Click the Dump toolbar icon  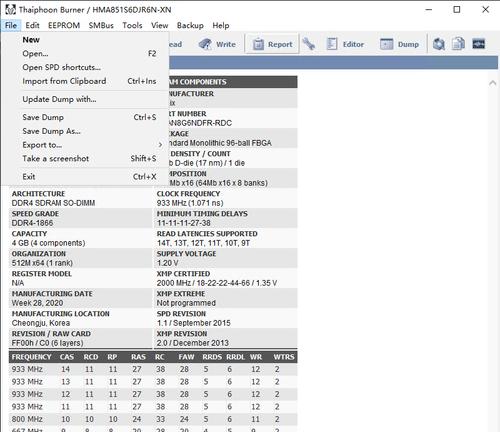tap(387, 44)
